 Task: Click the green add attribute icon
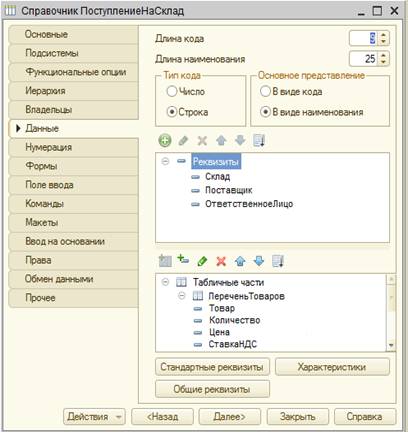[x=165, y=140]
